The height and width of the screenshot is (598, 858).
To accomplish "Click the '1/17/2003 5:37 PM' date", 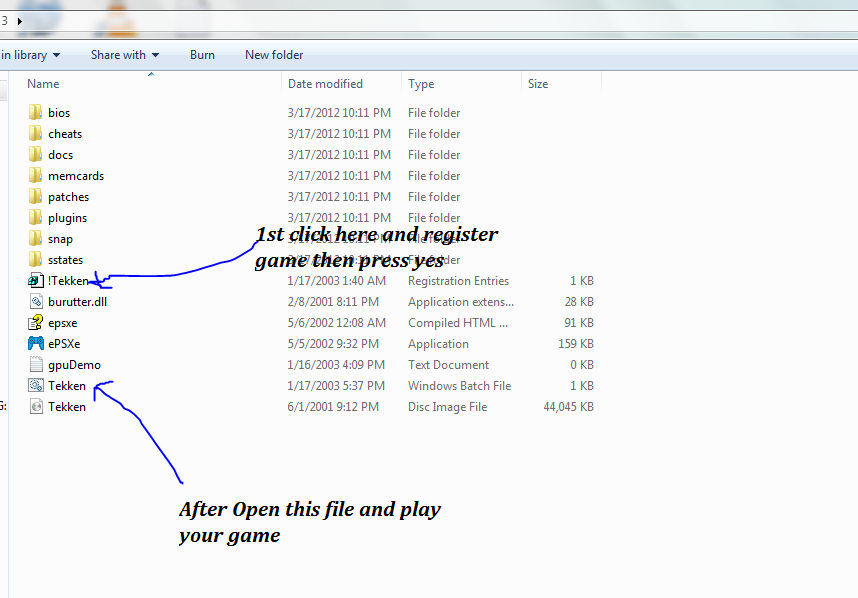I will coord(336,386).
